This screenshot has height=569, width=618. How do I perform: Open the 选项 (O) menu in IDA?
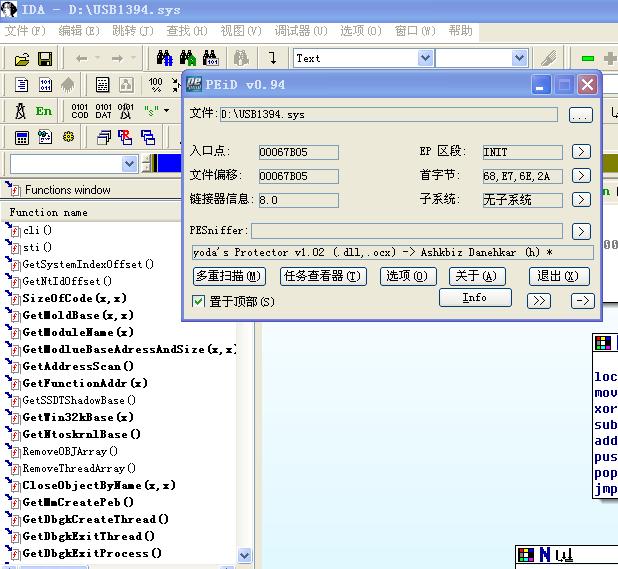click(x=361, y=31)
